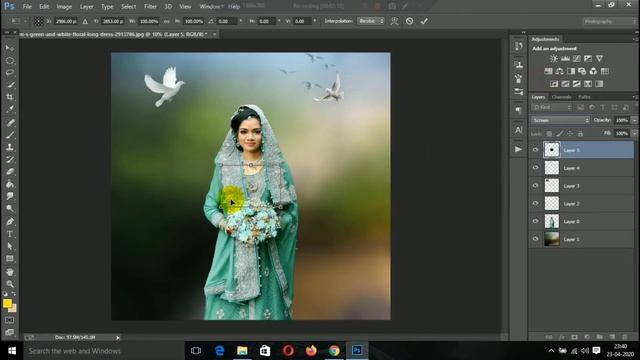Open Chrome from the taskbar
This screenshot has width=640, height=360.
(x=334, y=351)
